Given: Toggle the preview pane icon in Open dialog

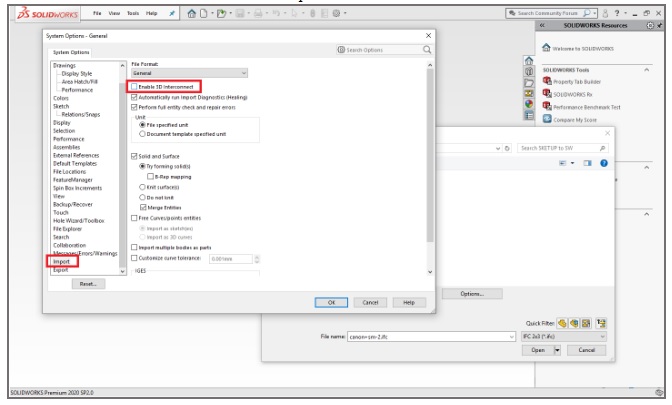Looking at the screenshot, I should [588, 163].
